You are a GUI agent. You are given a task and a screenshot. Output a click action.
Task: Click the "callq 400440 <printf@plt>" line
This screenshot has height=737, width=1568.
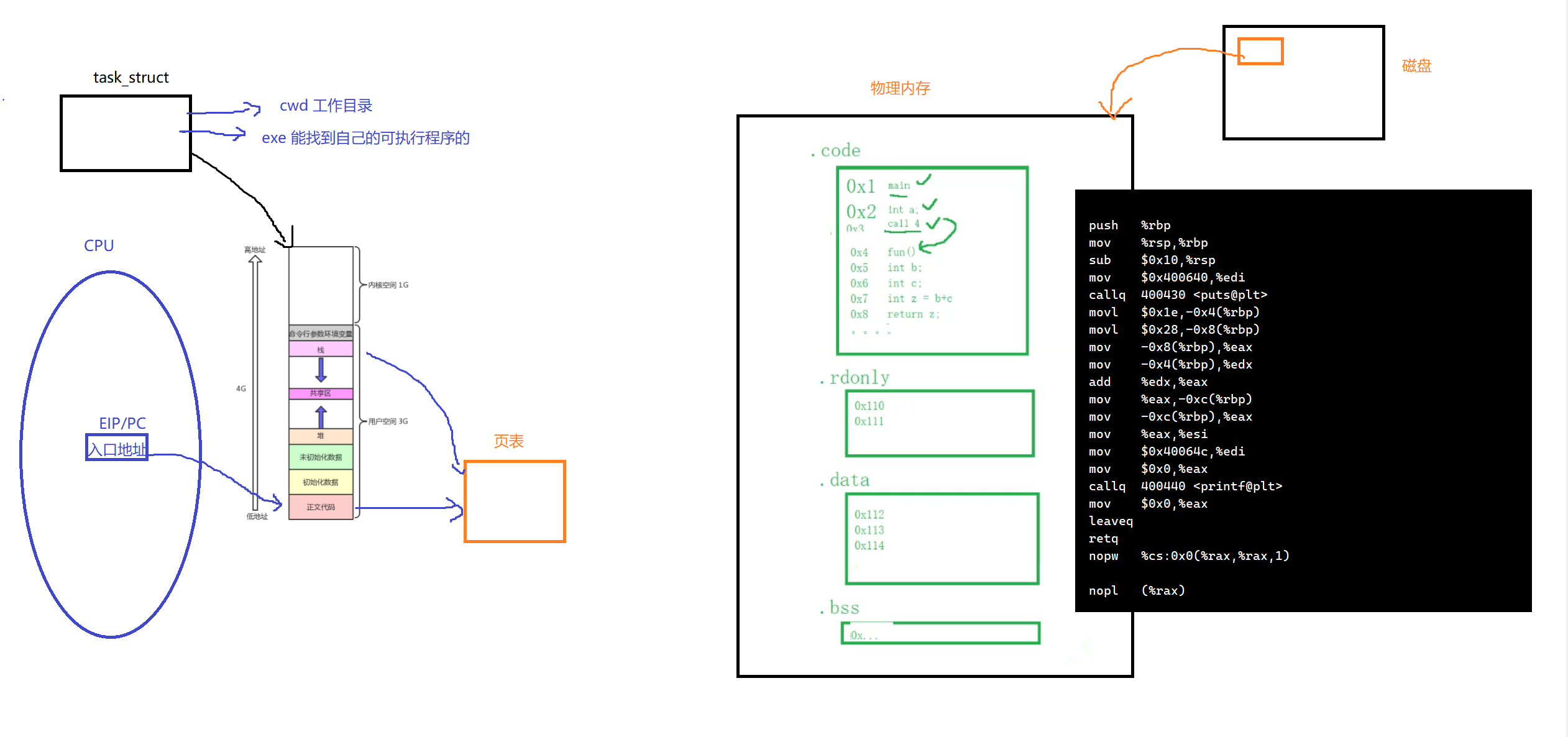(1185, 487)
